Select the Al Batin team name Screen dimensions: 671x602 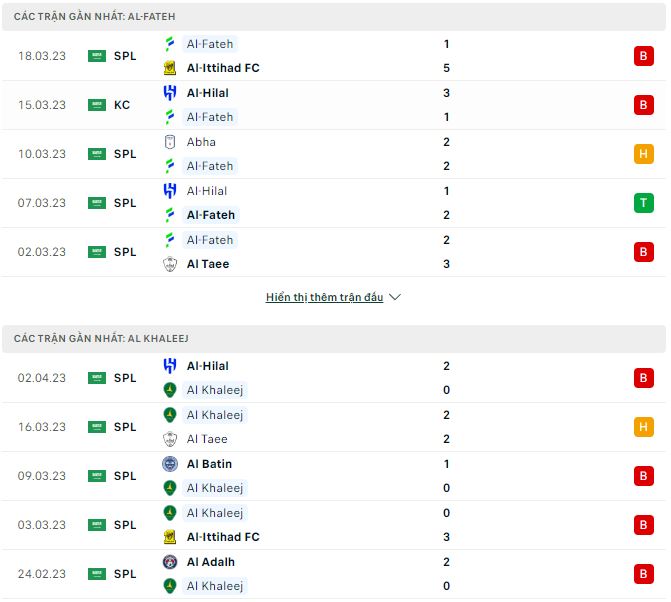click(209, 464)
